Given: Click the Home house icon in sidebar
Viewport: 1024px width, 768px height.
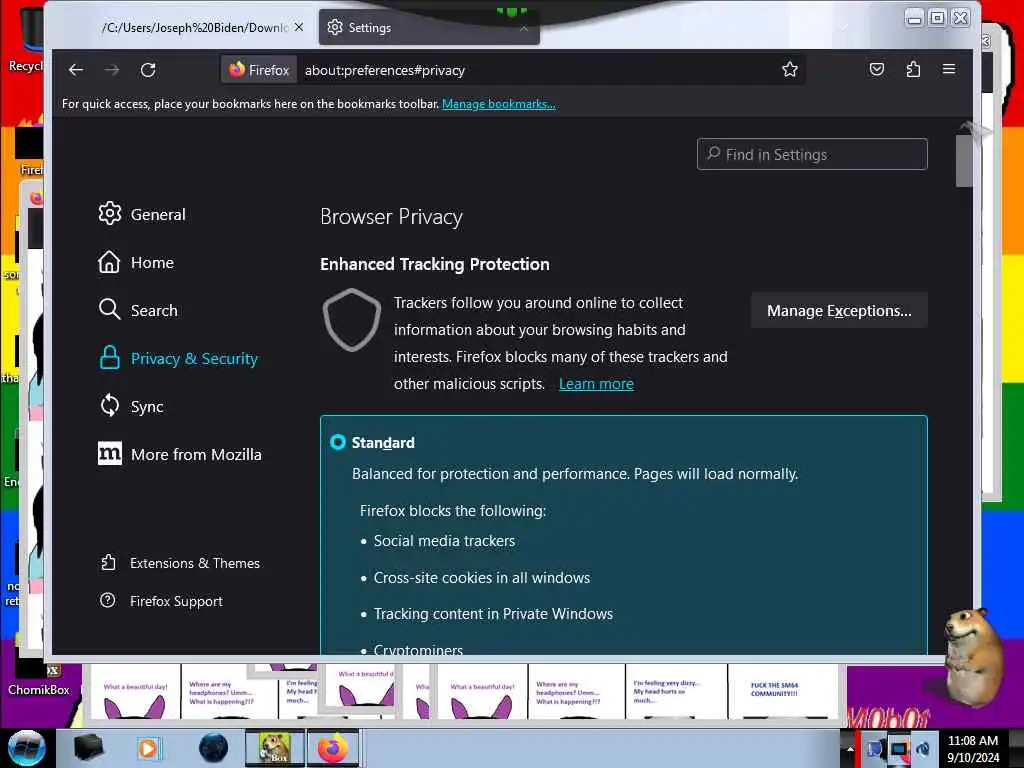Looking at the screenshot, I should point(109,262).
